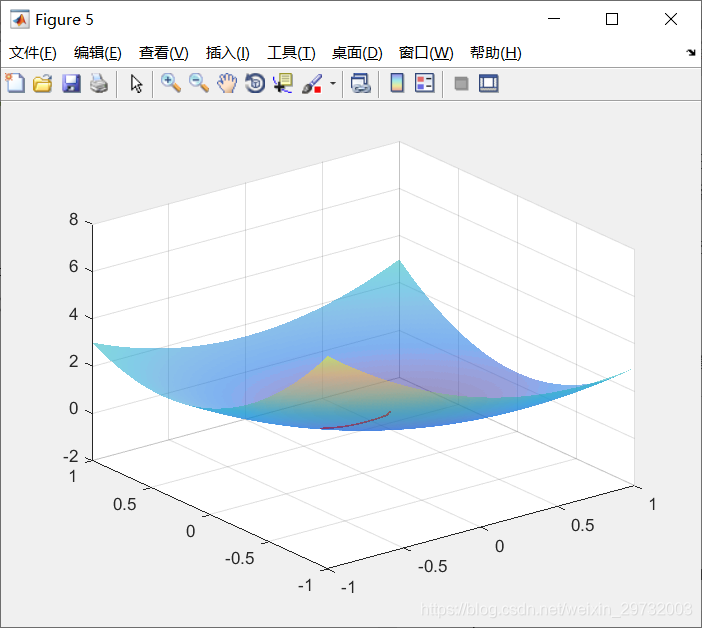Insert a legend using toolbar icon

tap(424, 83)
